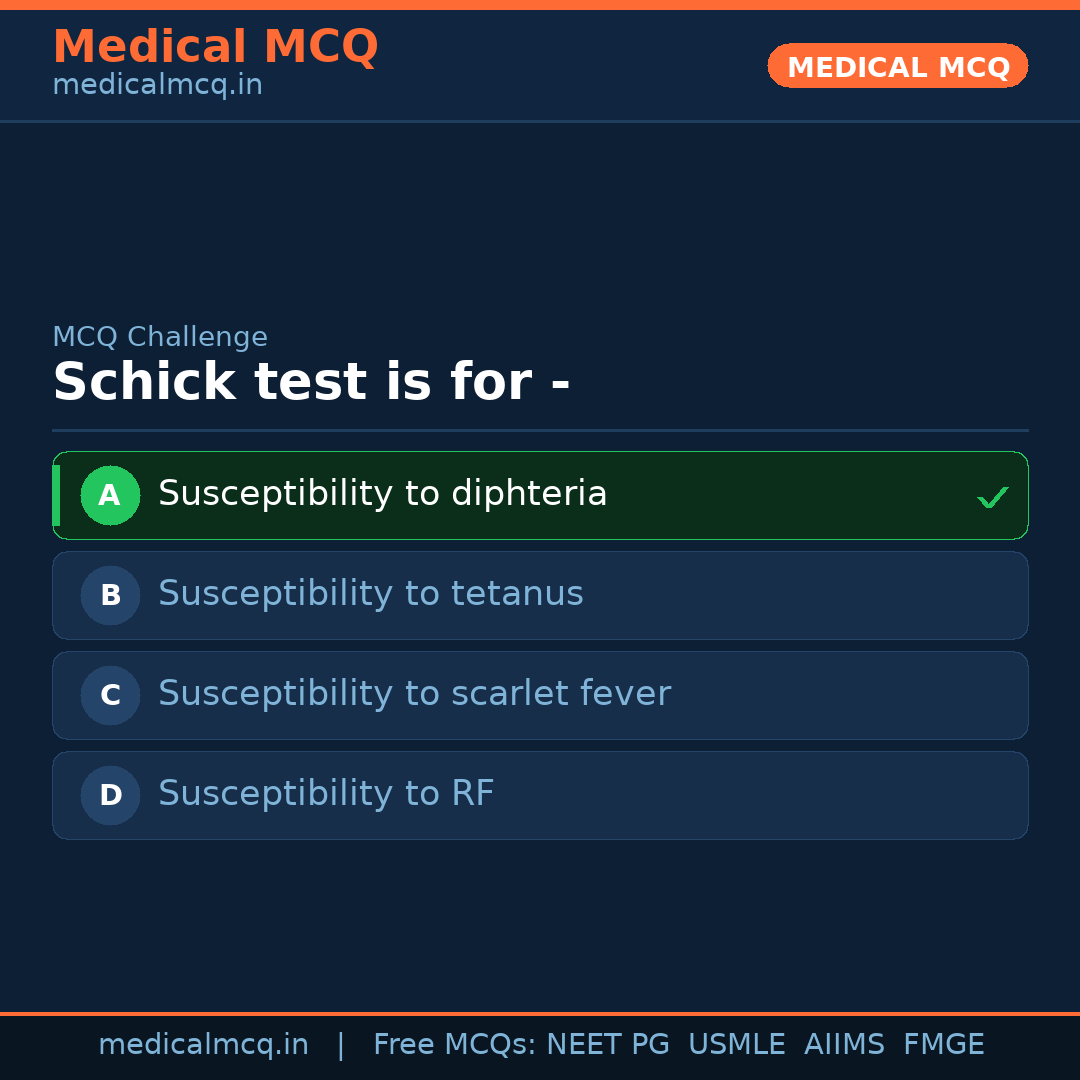The width and height of the screenshot is (1080, 1080).
Task: Open the Medical MCQ header title
Action: click(x=215, y=47)
